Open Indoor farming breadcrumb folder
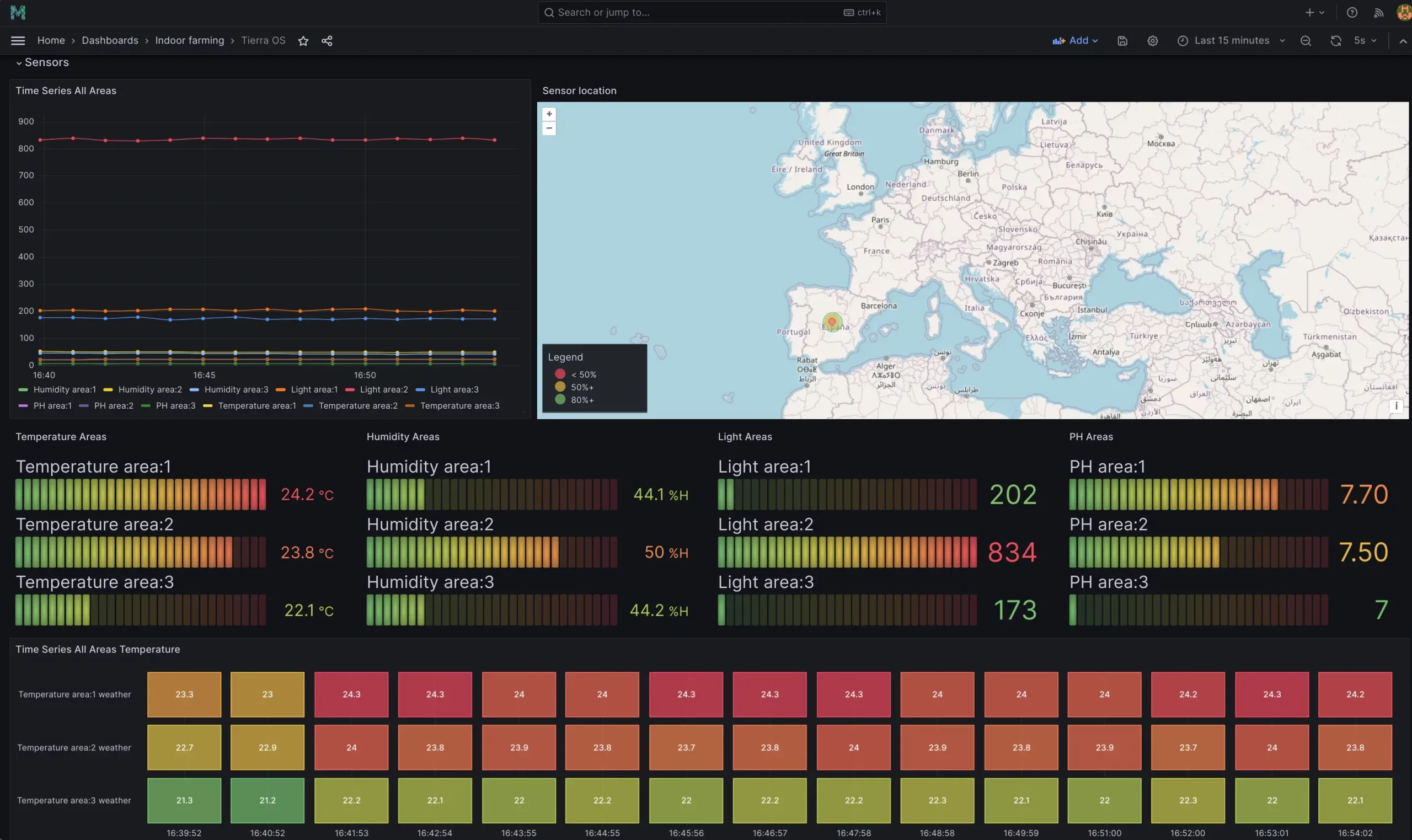The height and width of the screenshot is (840, 1412). [190, 41]
